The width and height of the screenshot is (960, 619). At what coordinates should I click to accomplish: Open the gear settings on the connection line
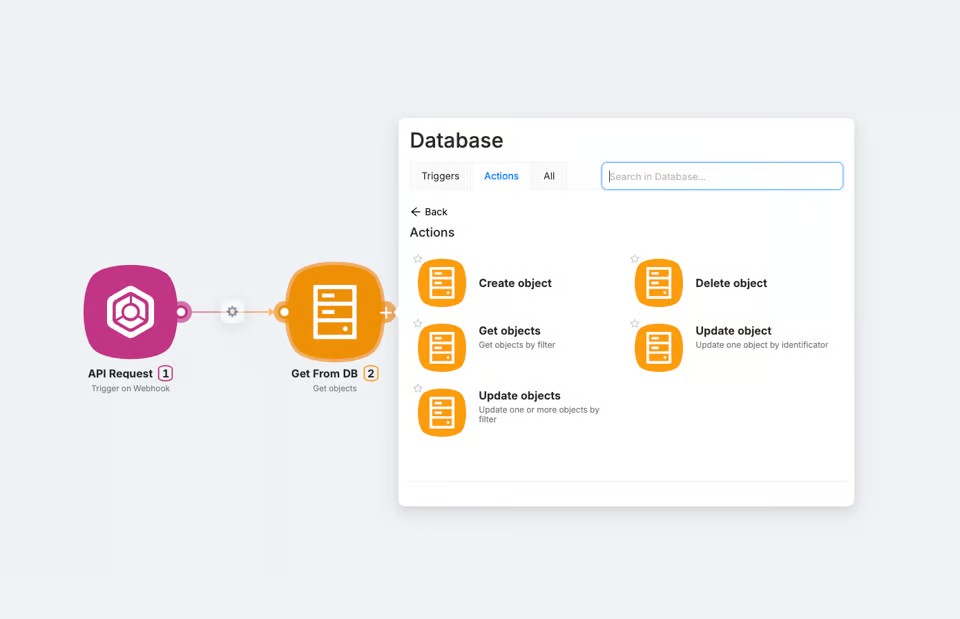point(232,312)
